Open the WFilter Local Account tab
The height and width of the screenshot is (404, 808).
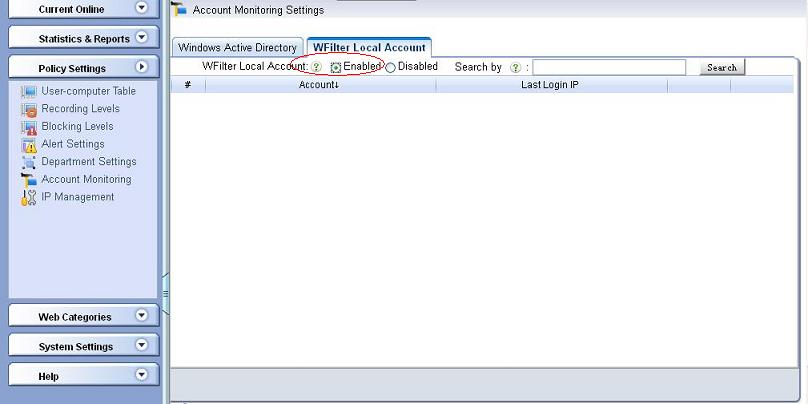[369, 47]
